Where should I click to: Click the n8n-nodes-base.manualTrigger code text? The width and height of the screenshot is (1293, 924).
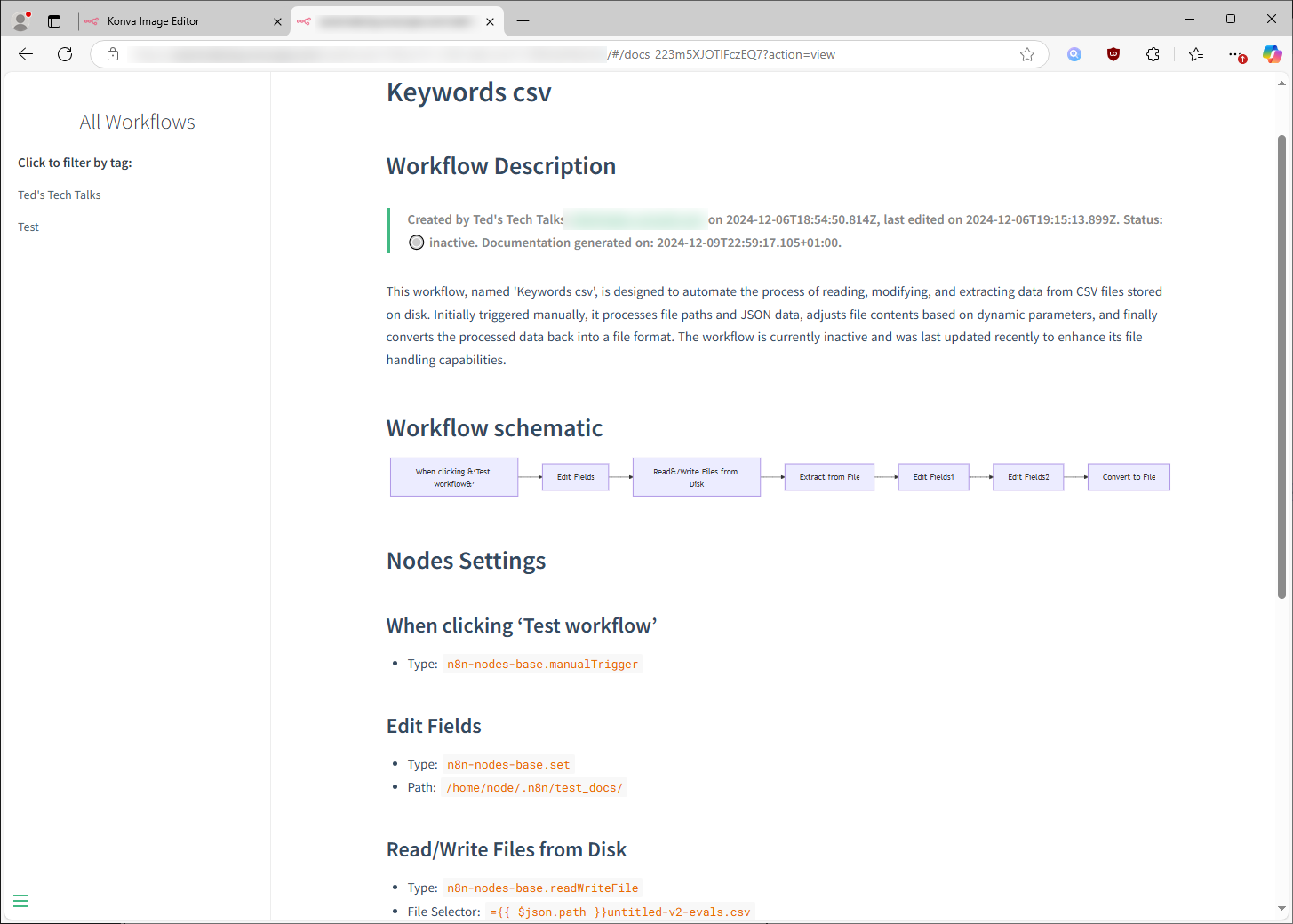(542, 664)
